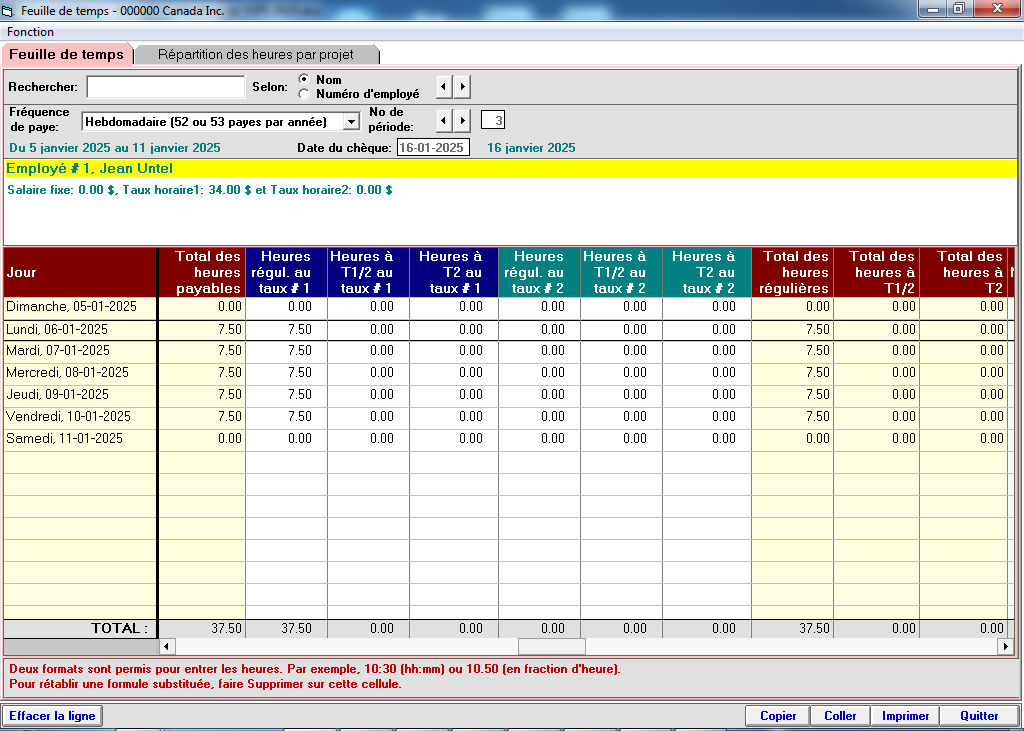
Task: Click the app icon in title bar
Action: point(9,9)
